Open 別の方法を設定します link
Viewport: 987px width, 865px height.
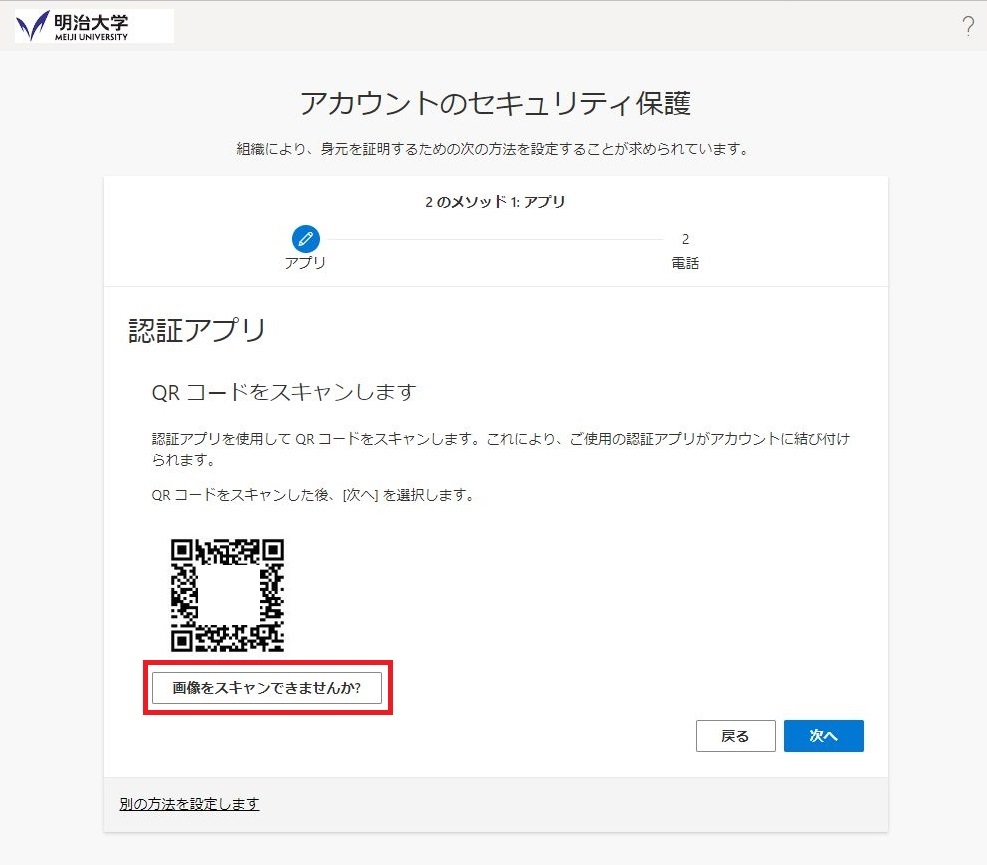(x=189, y=804)
